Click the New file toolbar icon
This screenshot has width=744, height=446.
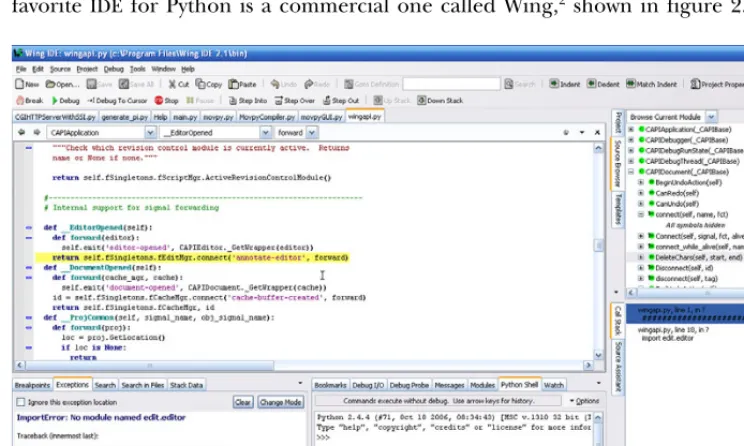19,84
